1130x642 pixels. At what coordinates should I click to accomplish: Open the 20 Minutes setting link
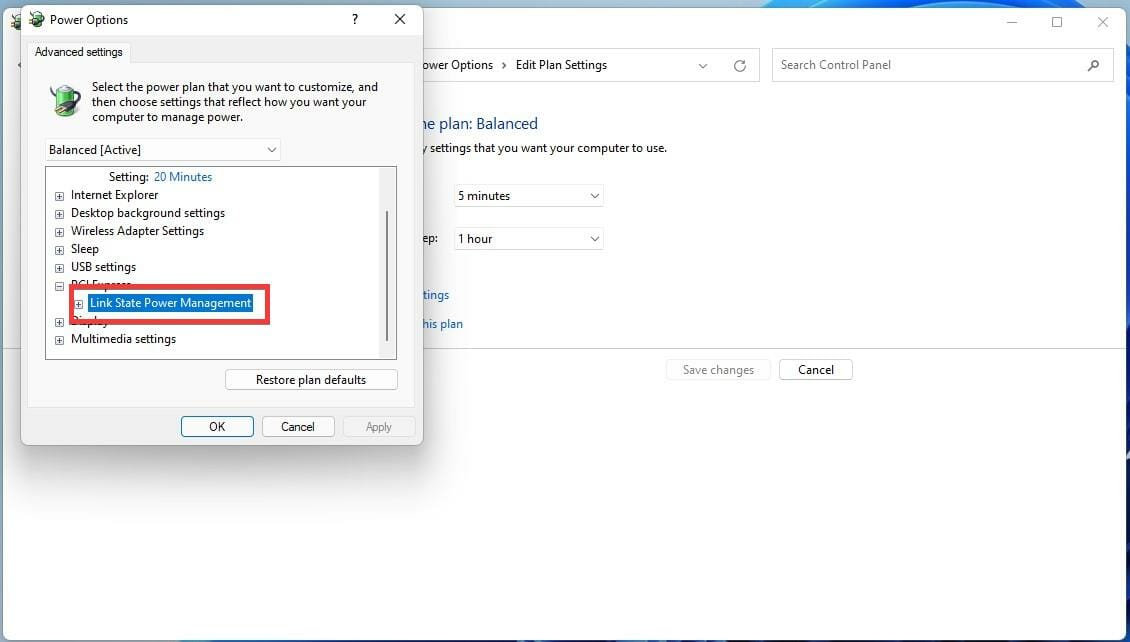point(183,176)
